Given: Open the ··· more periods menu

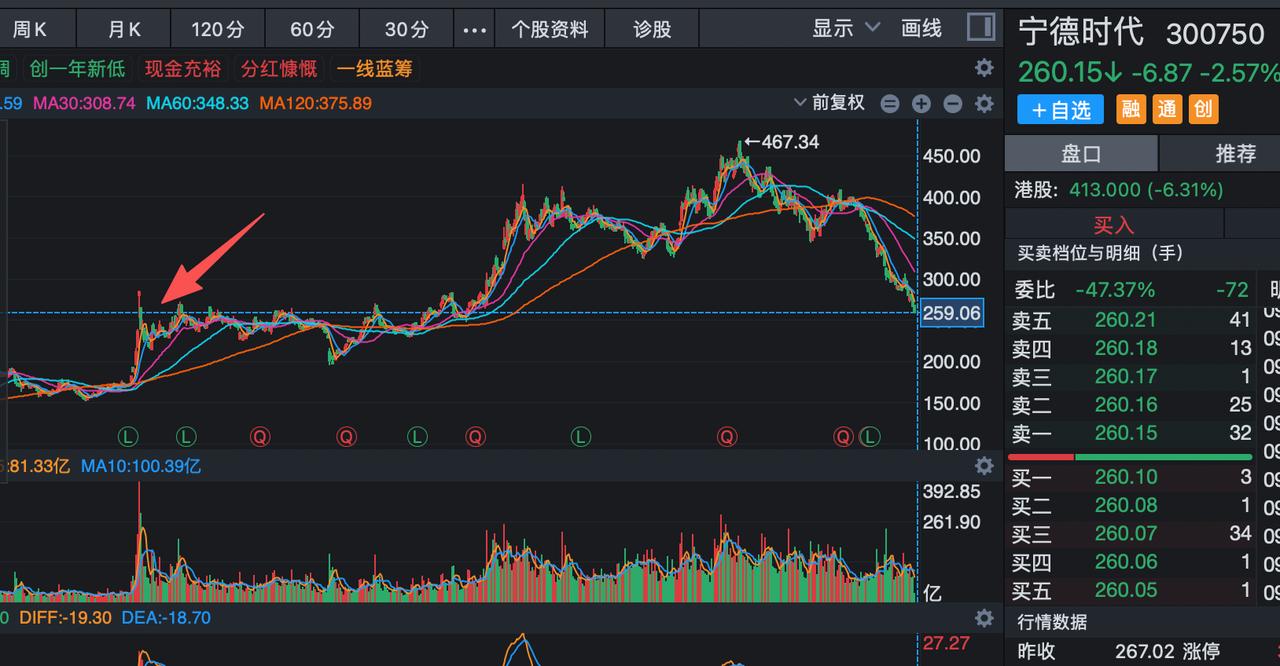Looking at the screenshot, I should click(474, 29).
